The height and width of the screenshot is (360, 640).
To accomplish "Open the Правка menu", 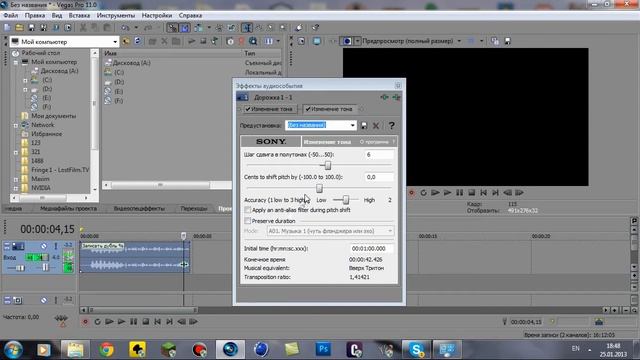I will (35, 16).
